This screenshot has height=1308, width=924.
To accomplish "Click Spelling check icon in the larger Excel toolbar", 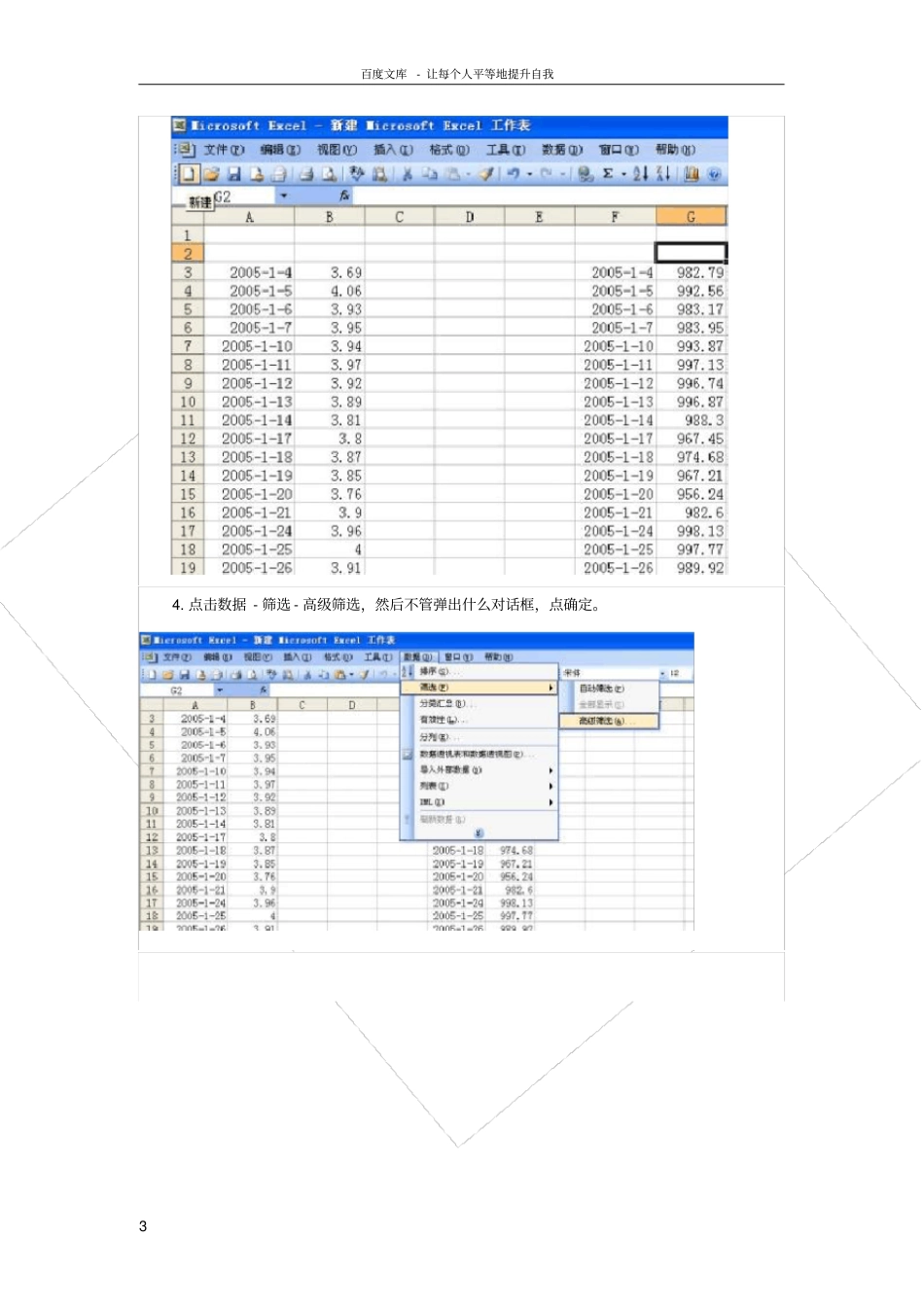I will pyautogui.click(x=358, y=174).
